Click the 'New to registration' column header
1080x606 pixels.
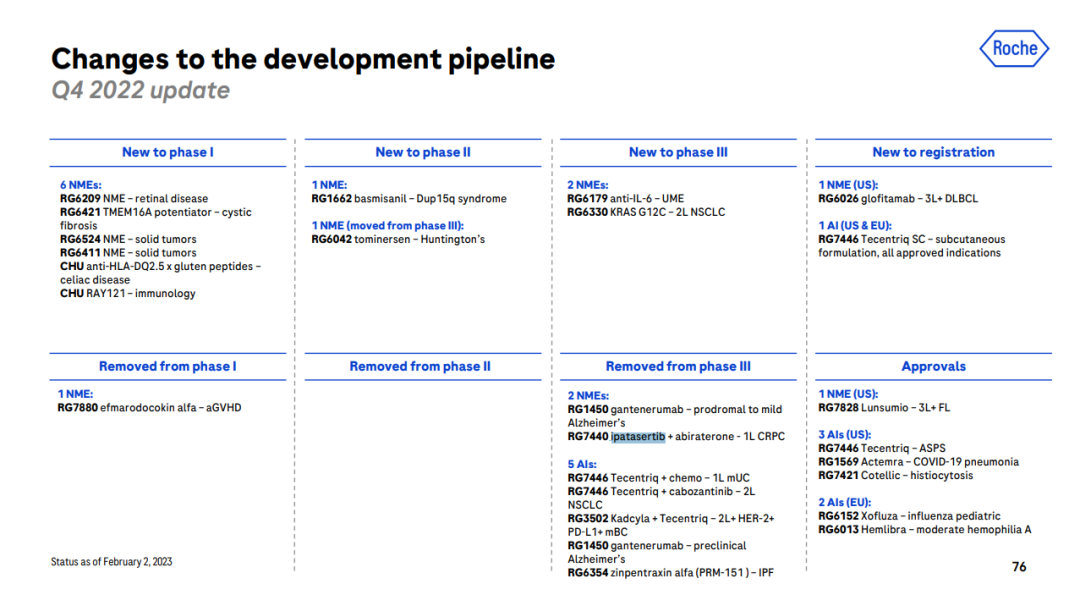[x=933, y=152]
